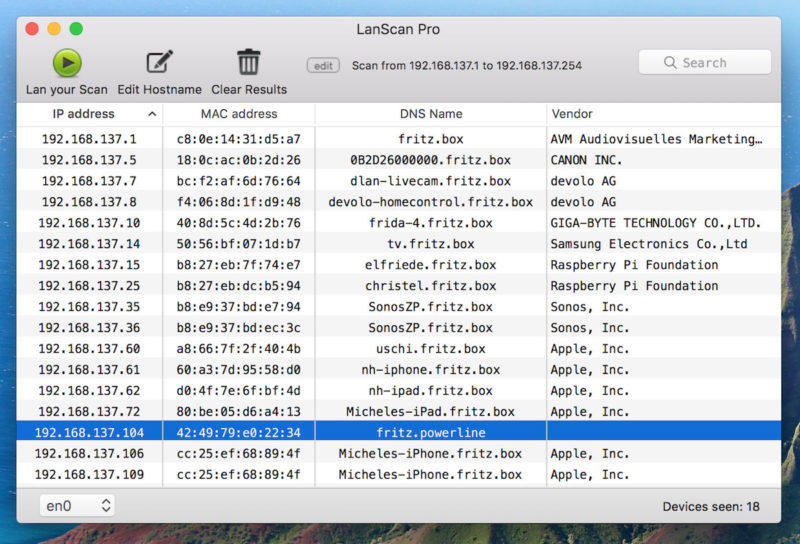
Task: Click the Devices seen: 18 status text
Action: point(711,506)
